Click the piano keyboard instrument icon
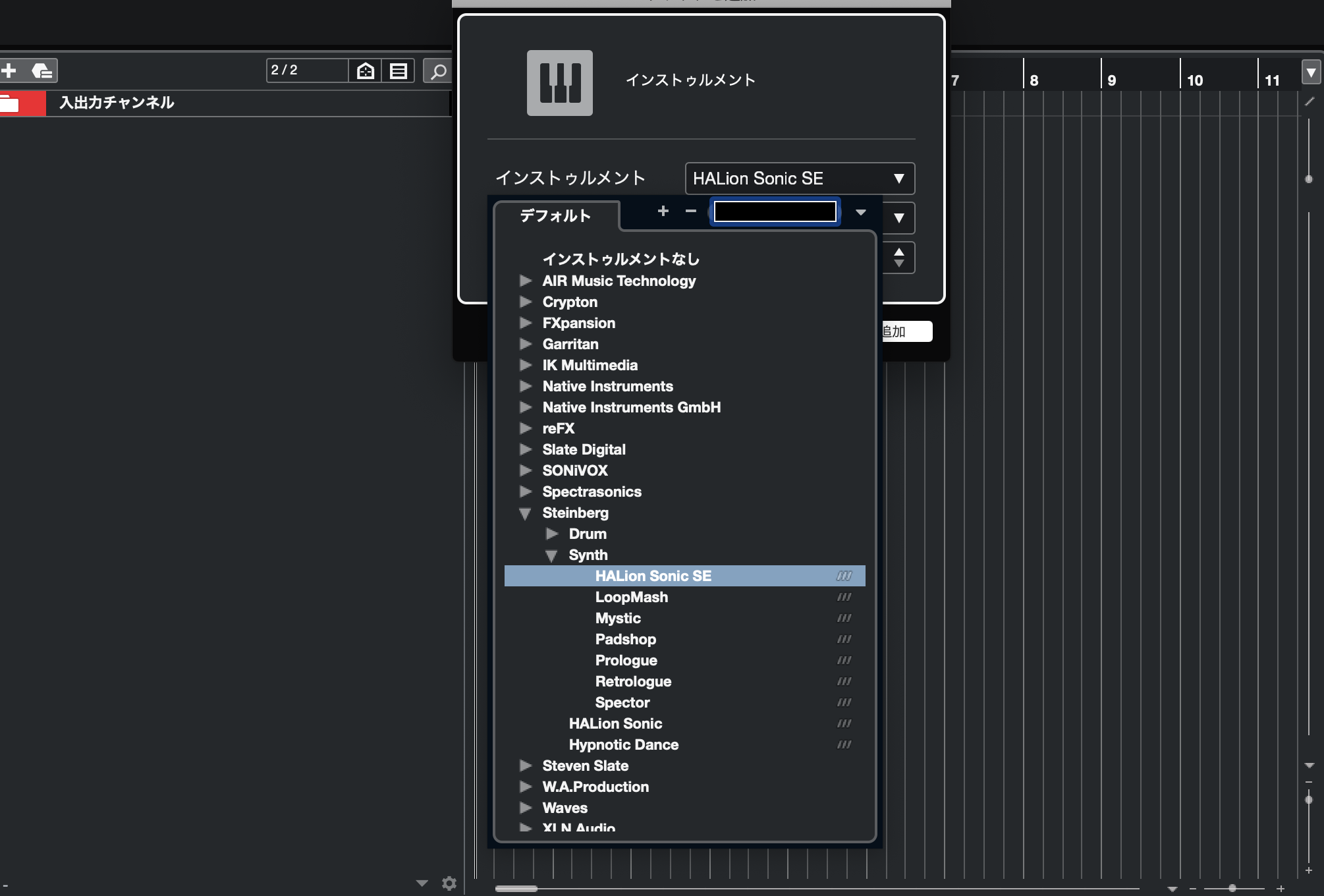This screenshot has height=896, width=1324. click(x=559, y=83)
